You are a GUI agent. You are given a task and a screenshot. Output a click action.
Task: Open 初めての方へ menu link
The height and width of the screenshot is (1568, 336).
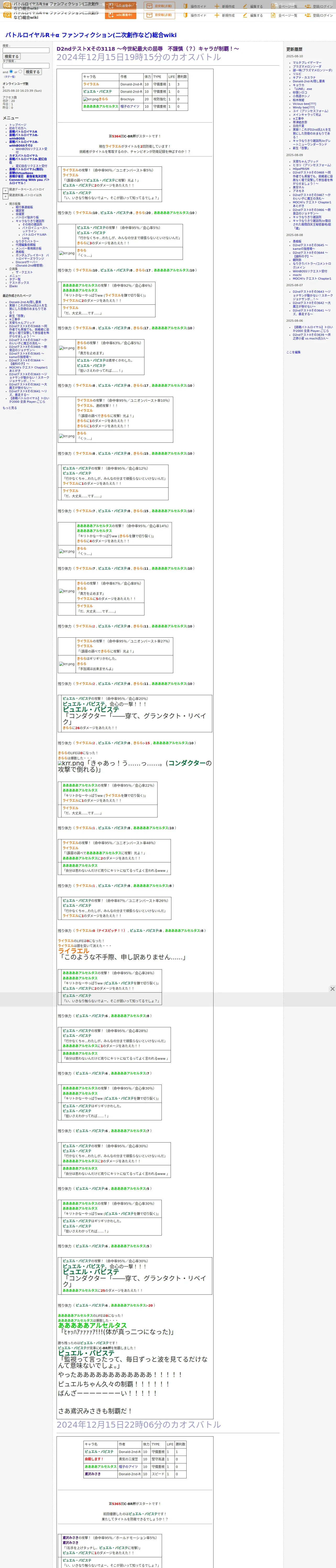pos(18,128)
